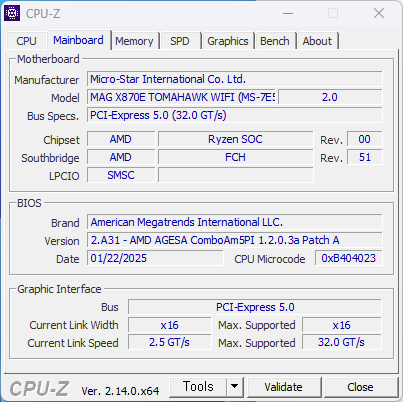Open the About tab

click(317, 41)
